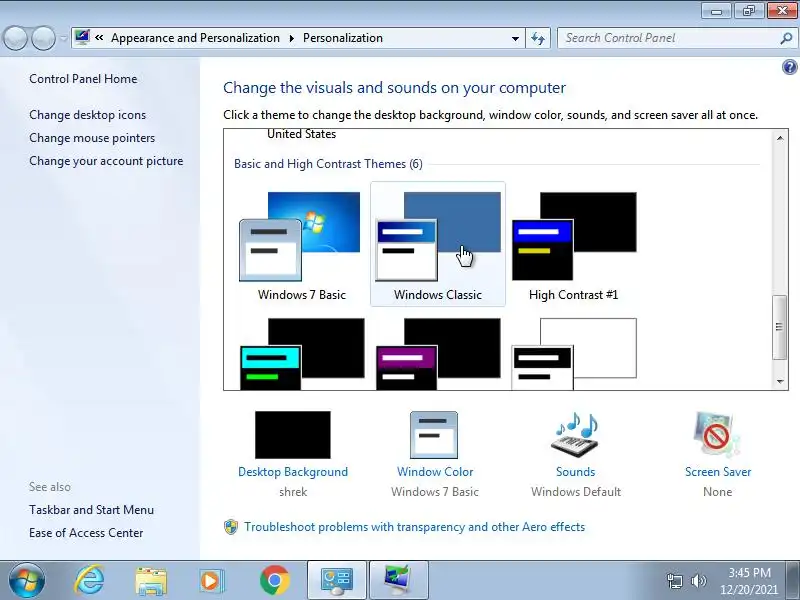The height and width of the screenshot is (600, 800).
Task: Open the Sounds keyboard and notes icon
Action: 575,435
